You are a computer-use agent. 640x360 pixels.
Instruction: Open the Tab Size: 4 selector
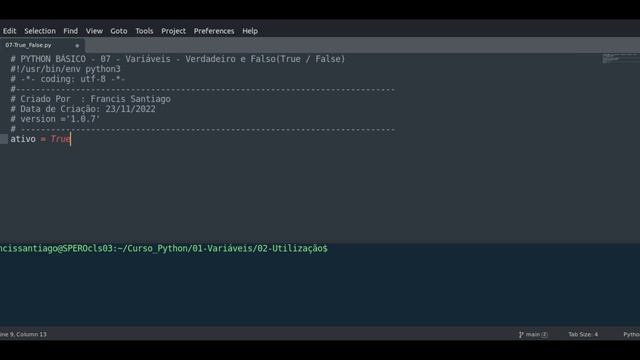pos(583,334)
